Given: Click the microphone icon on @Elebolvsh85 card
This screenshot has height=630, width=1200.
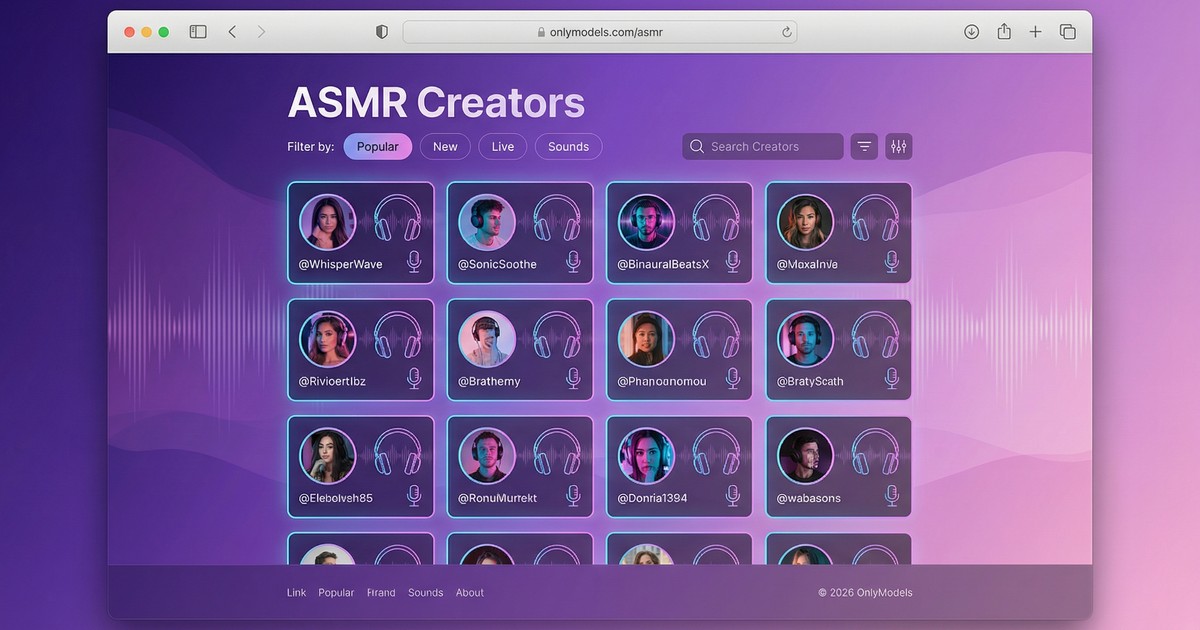Looking at the screenshot, I should tap(414, 495).
